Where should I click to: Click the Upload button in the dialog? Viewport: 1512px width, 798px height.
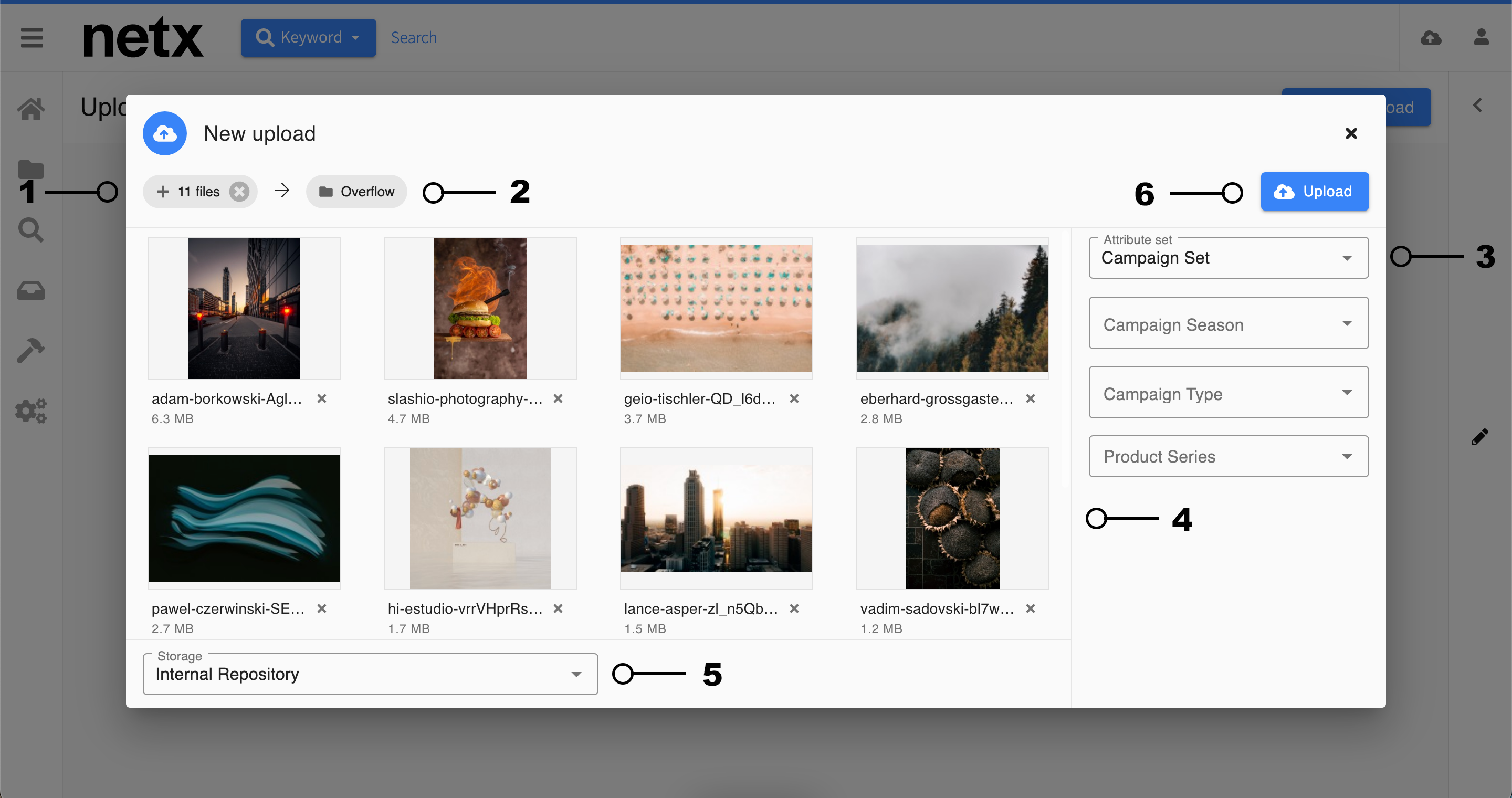1314,191
